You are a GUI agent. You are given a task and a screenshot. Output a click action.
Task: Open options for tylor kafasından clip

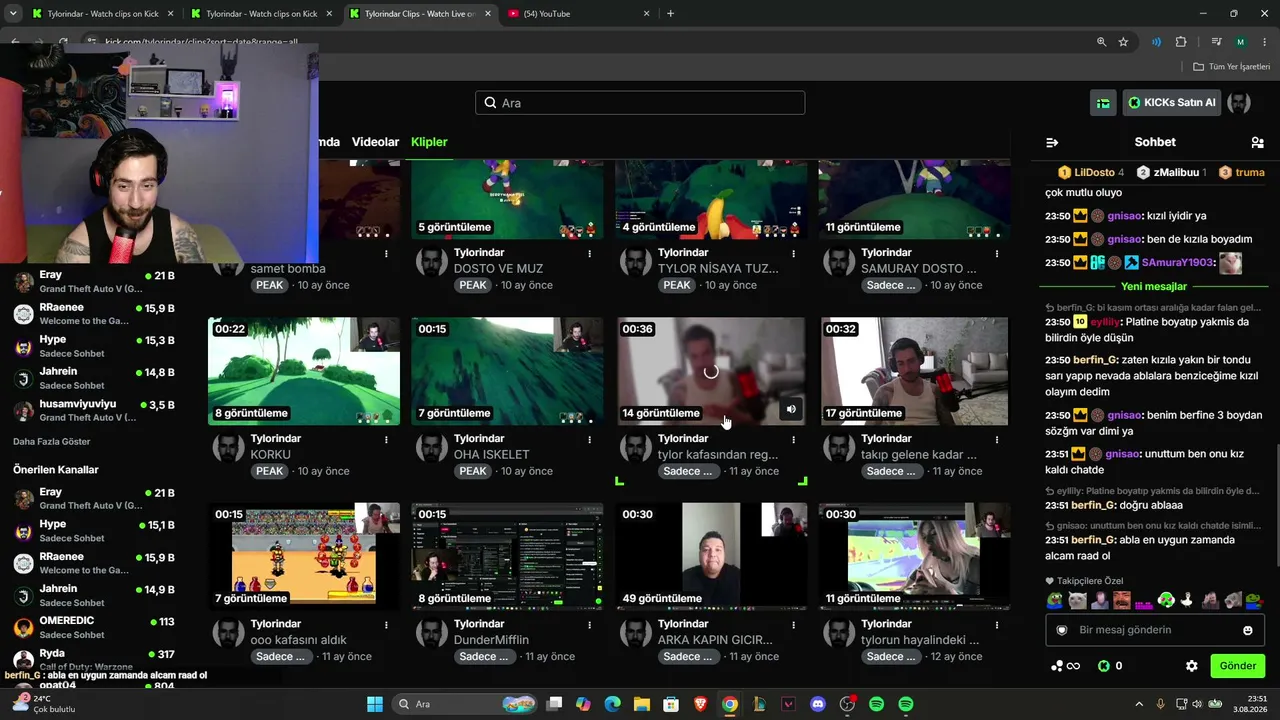click(x=793, y=439)
